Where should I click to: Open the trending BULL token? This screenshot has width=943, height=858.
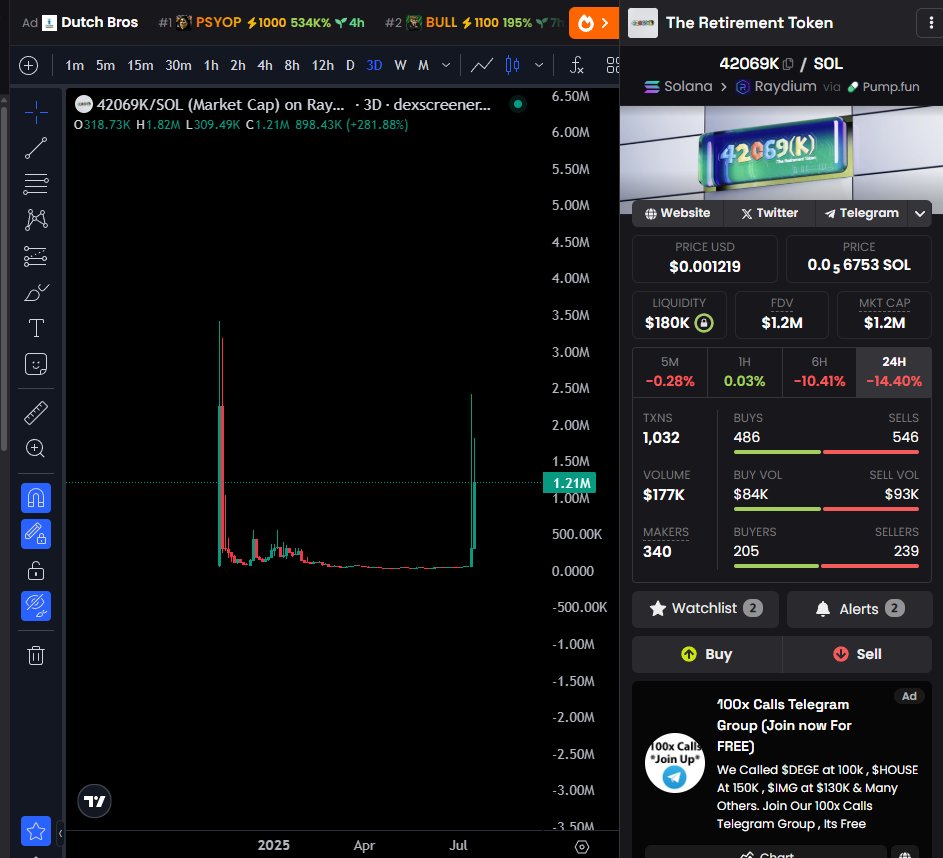click(x=475, y=23)
